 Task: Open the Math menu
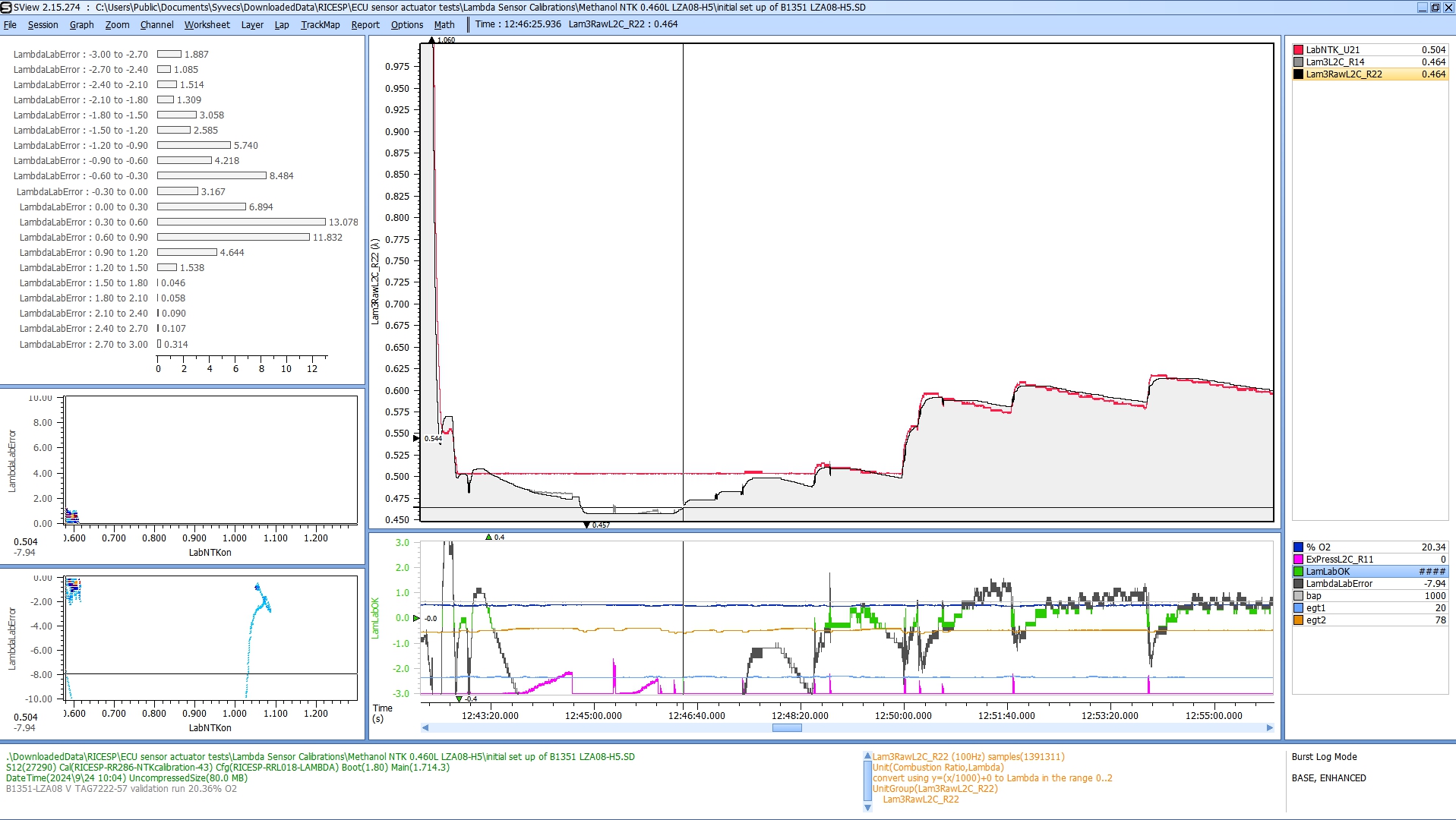pyautogui.click(x=444, y=24)
